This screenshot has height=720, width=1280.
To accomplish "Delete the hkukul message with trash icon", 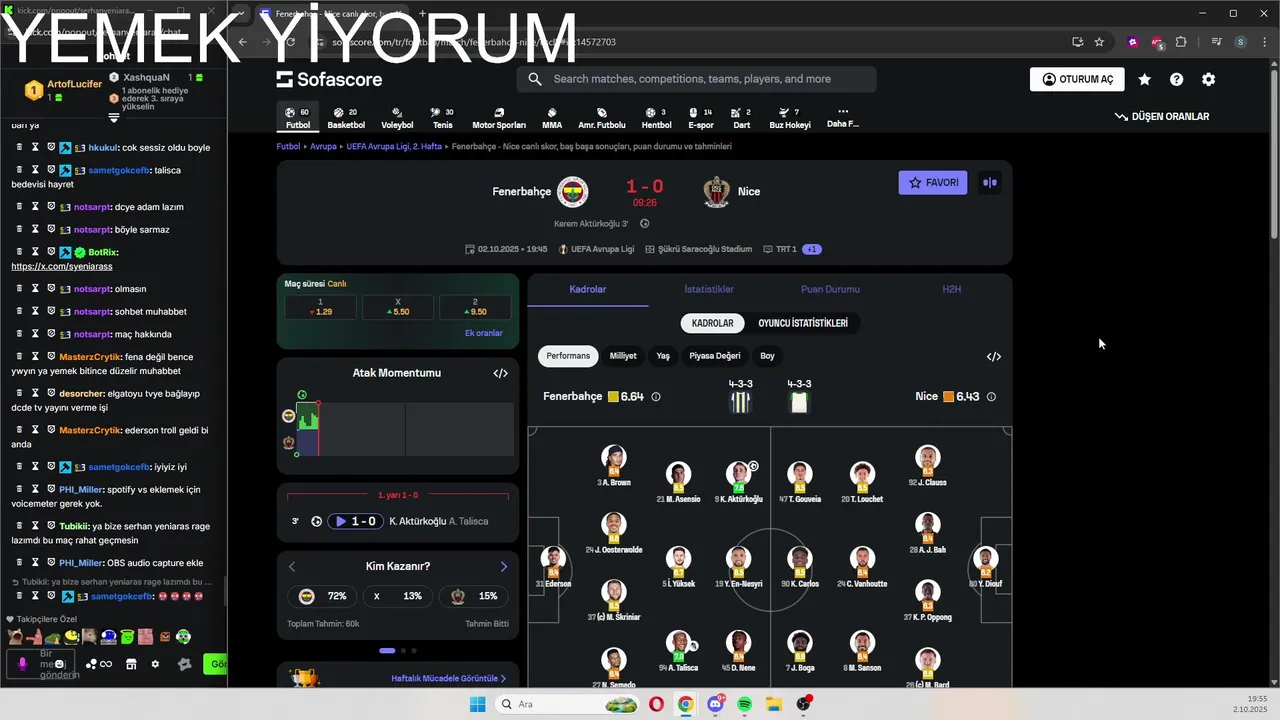I will (x=19, y=147).
